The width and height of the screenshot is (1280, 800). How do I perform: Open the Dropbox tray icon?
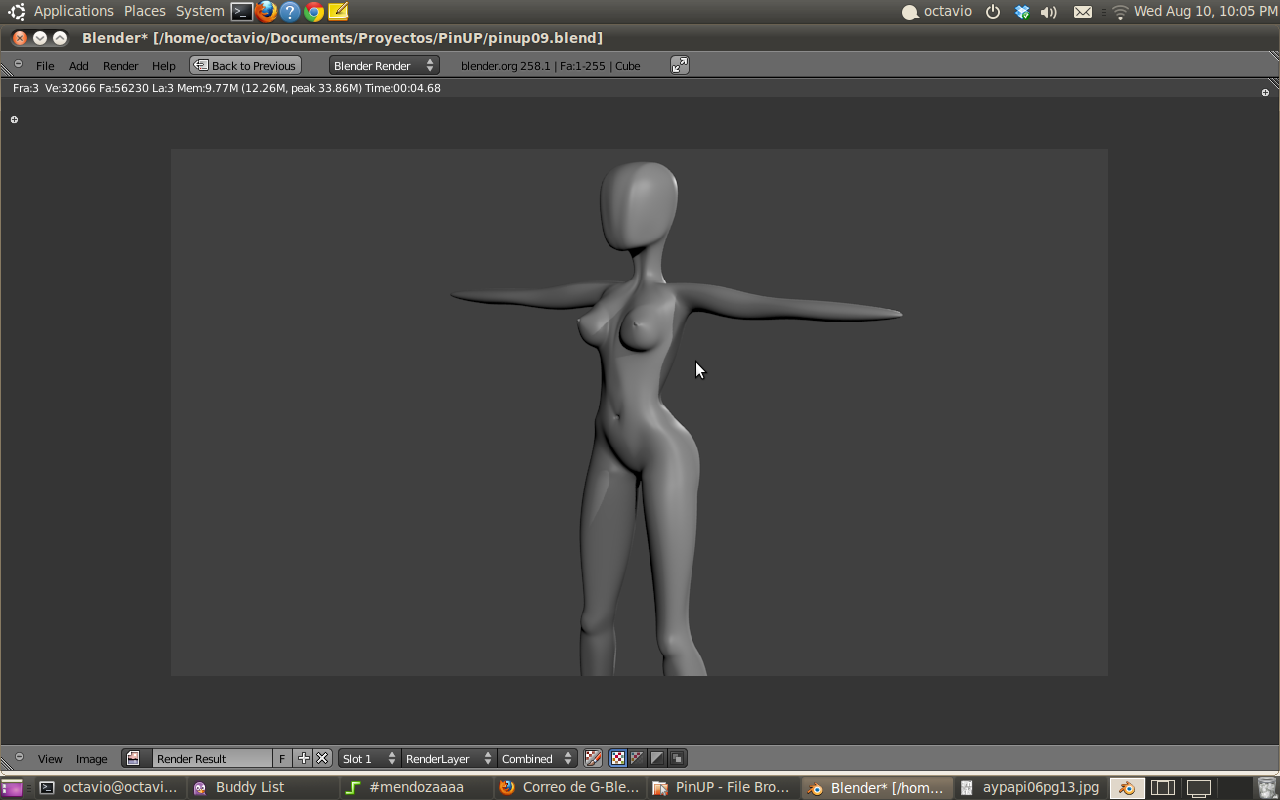tap(1021, 12)
